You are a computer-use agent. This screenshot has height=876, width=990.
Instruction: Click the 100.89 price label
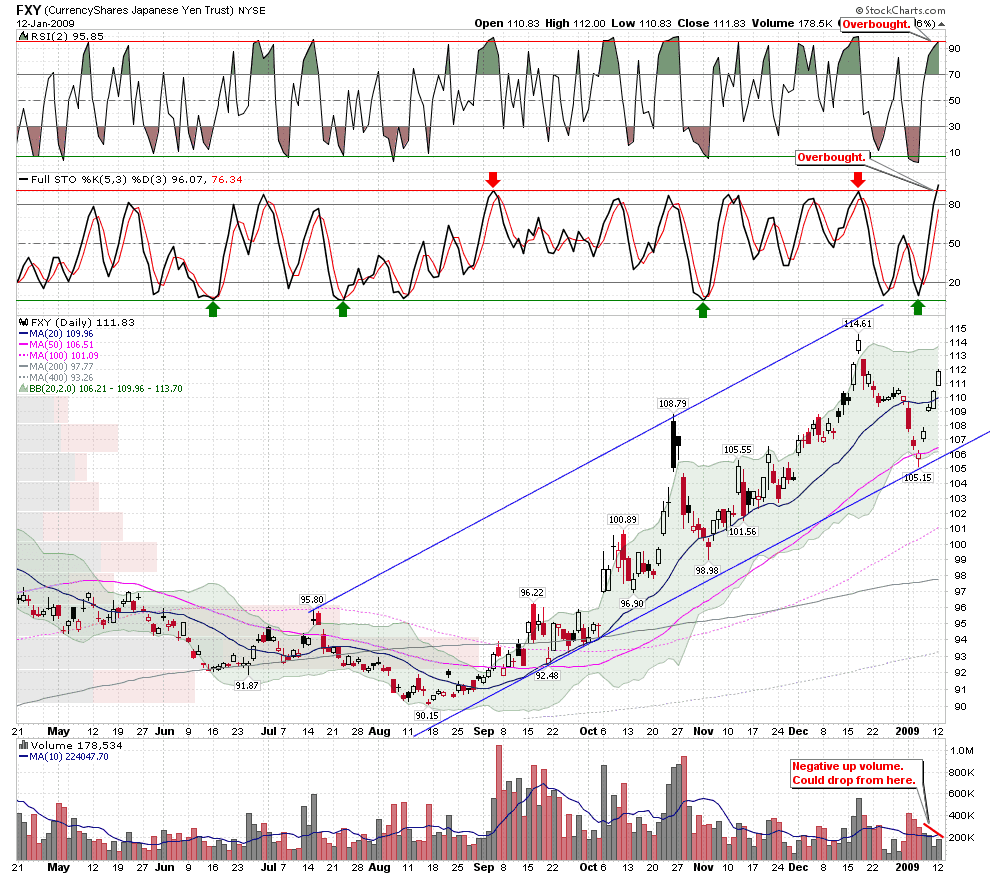[x=623, y=520]
